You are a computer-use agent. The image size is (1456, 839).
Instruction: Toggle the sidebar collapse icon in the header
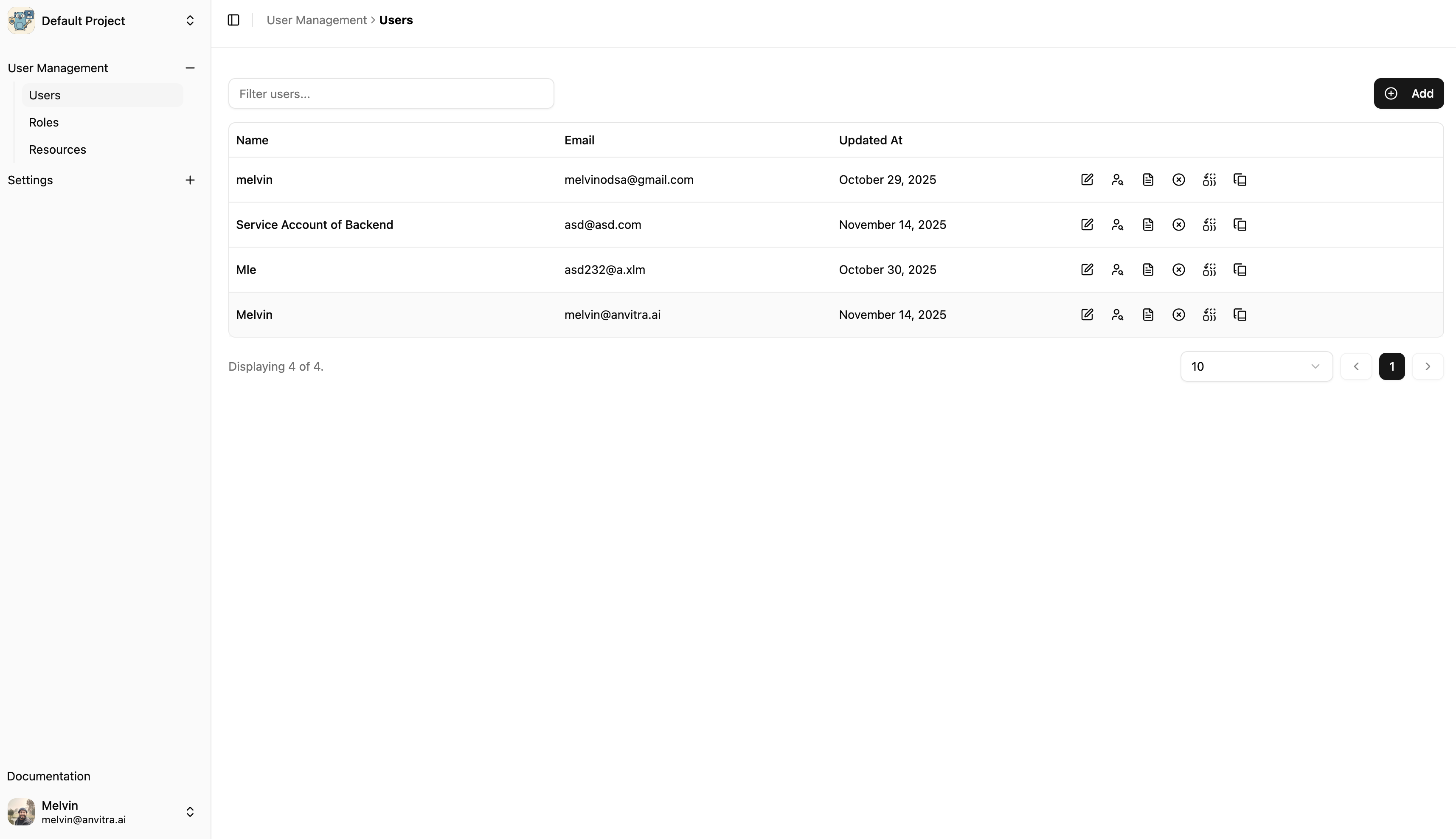click(233, 20)
